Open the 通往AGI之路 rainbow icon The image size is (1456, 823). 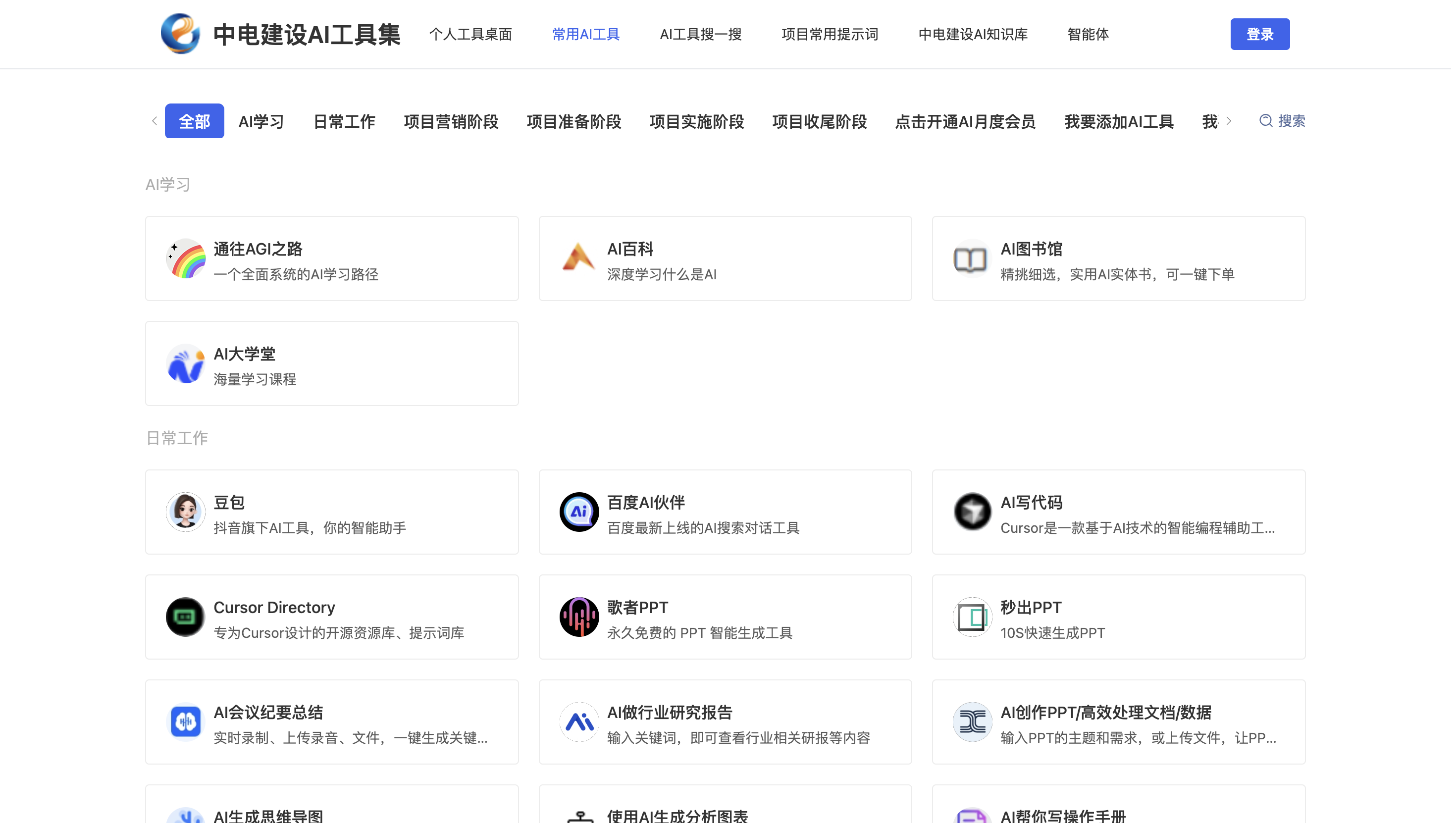(186, 259)
